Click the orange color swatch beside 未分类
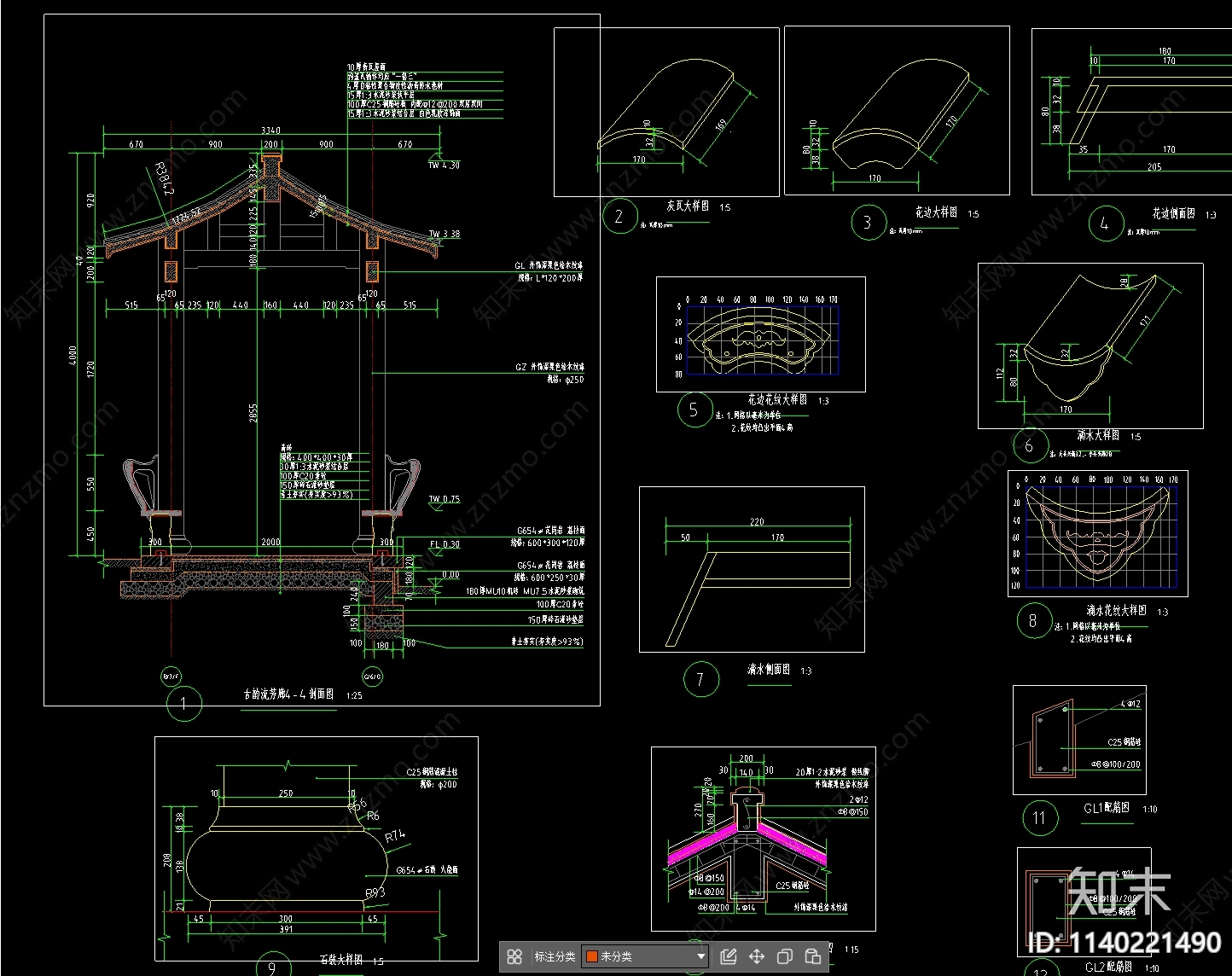 [x=591, y=956]
